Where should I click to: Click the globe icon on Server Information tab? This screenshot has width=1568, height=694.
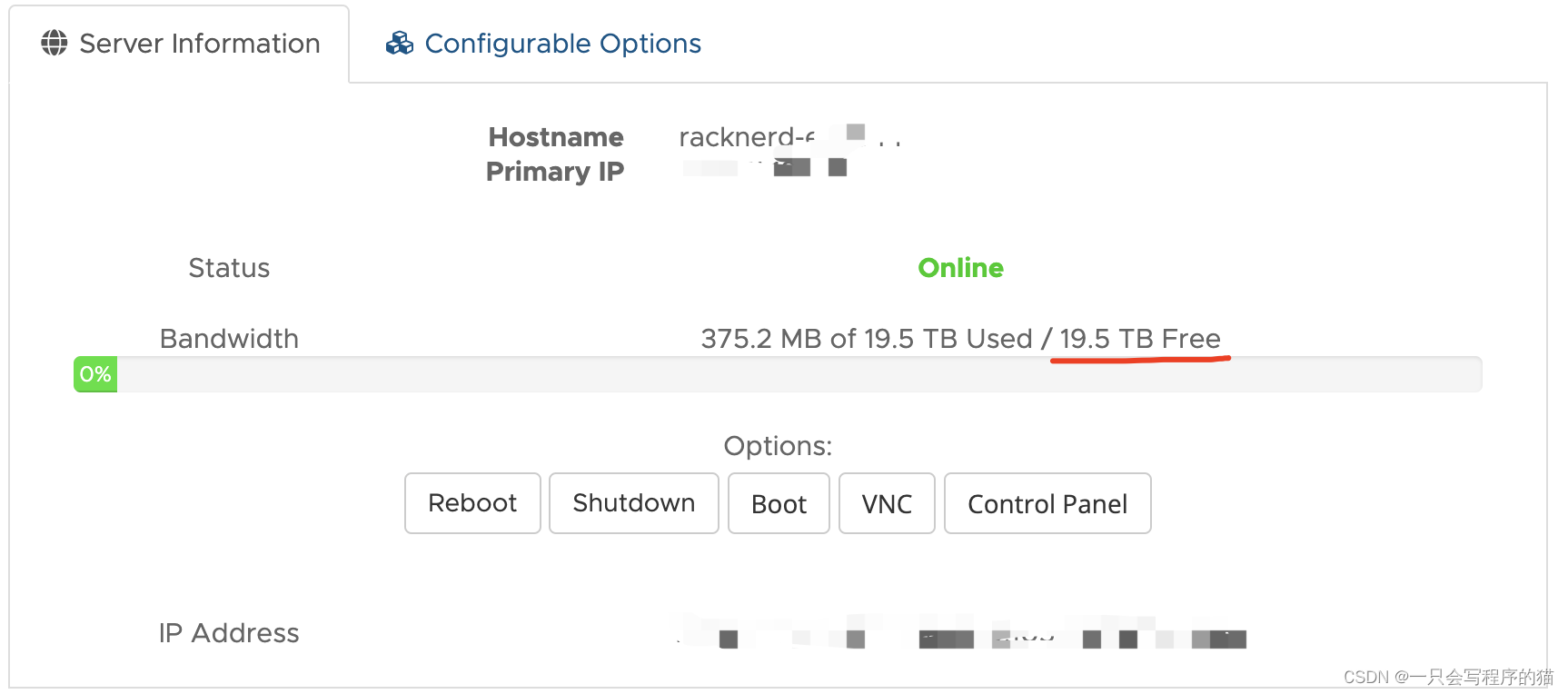coord(55,43)
